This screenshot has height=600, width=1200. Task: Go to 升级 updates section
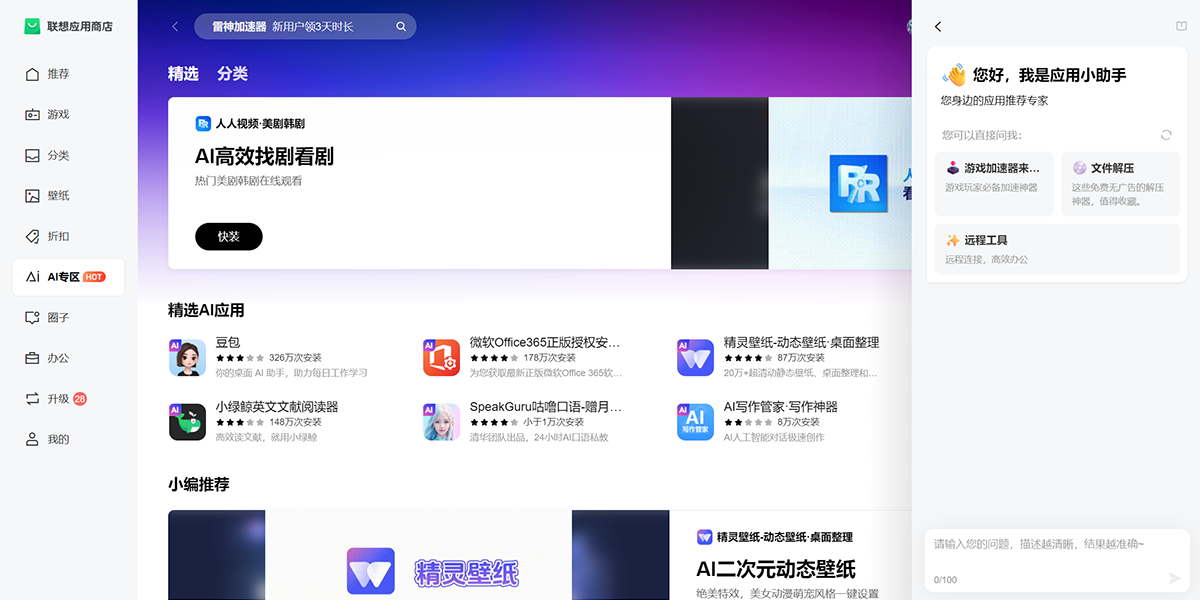58,399
